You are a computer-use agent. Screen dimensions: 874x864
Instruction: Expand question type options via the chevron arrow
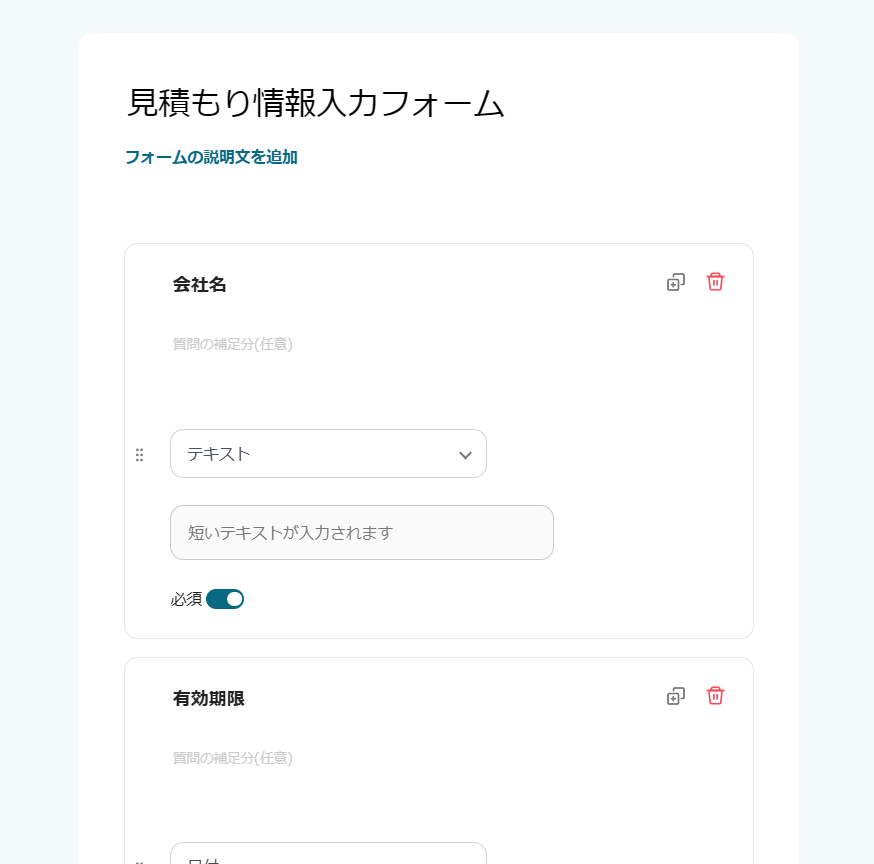pos(464,454)
